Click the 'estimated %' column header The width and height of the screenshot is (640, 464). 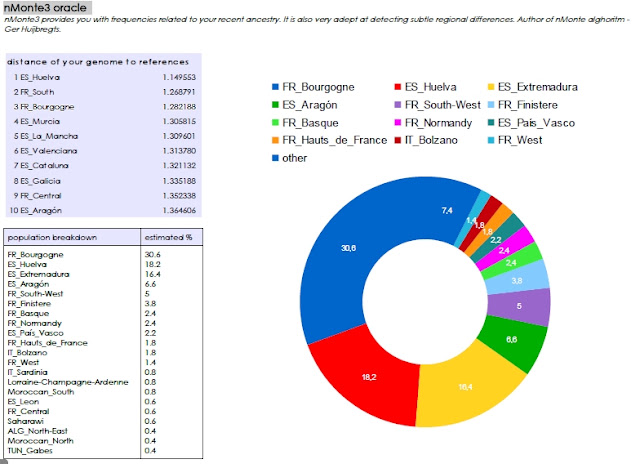coord(168,237)
